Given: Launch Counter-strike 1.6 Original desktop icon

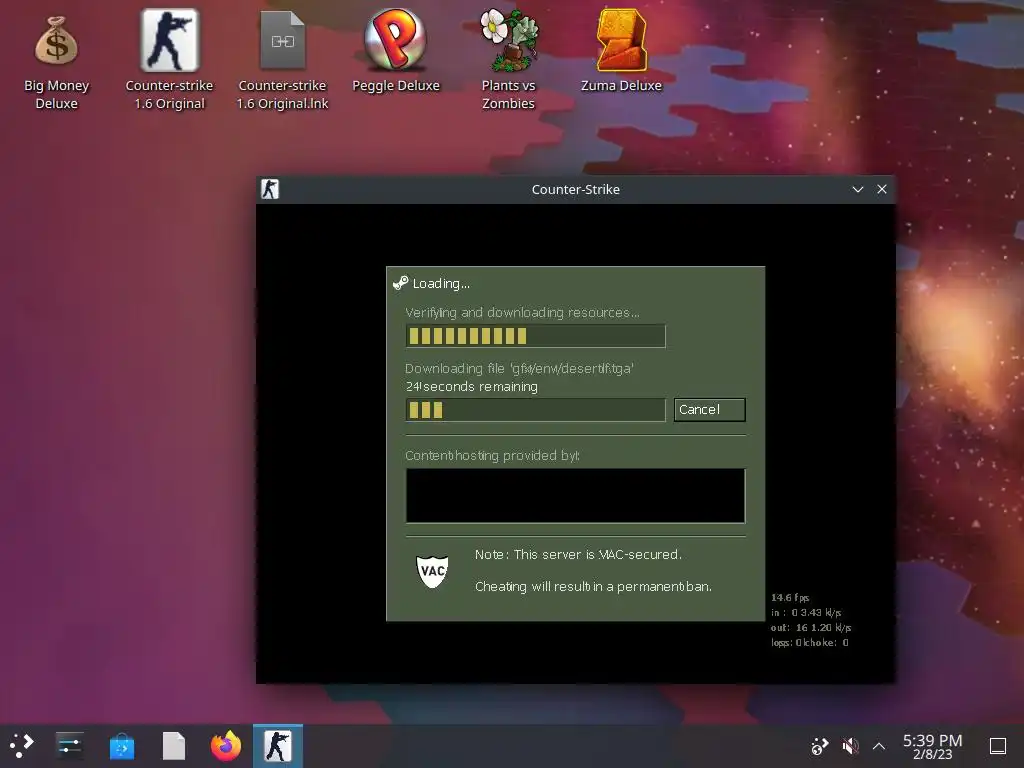Looking at the screenshot, I should tap(169, 40).
